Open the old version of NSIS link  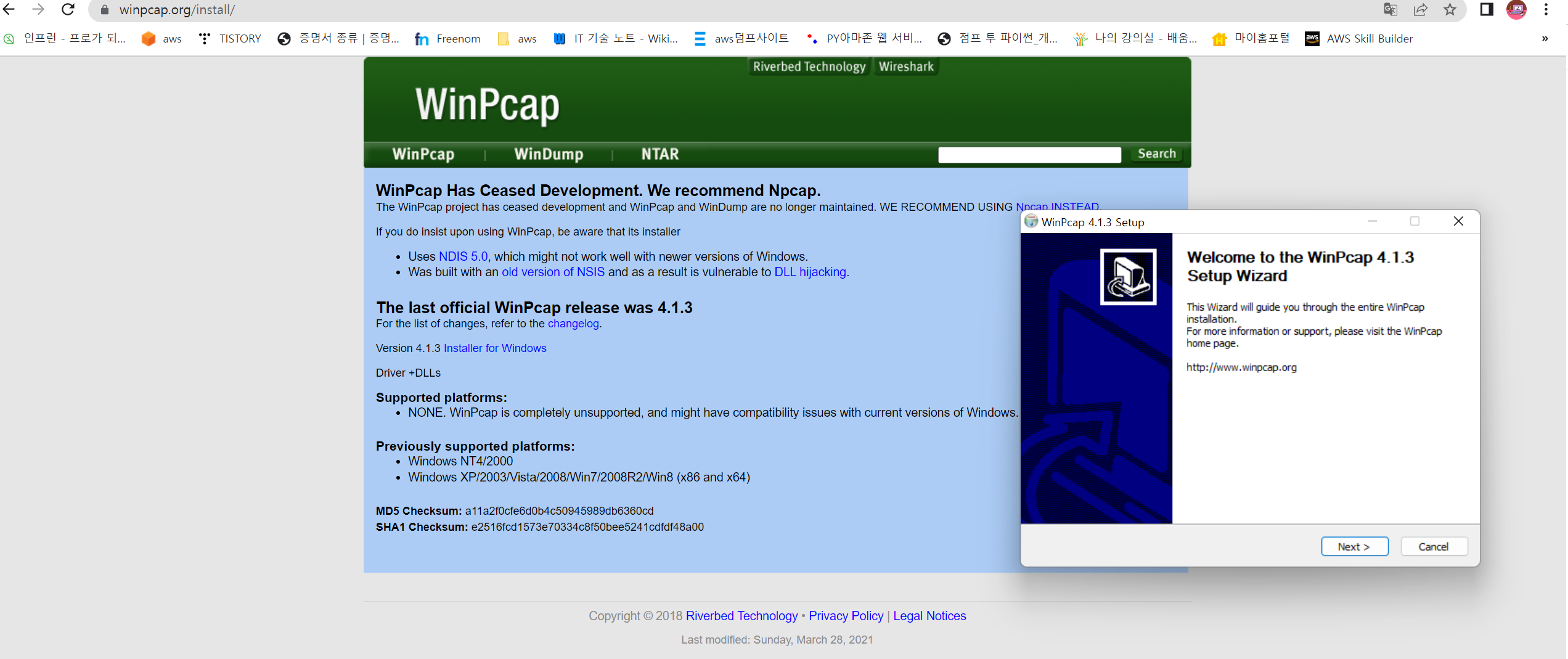(x=553, y=272)
